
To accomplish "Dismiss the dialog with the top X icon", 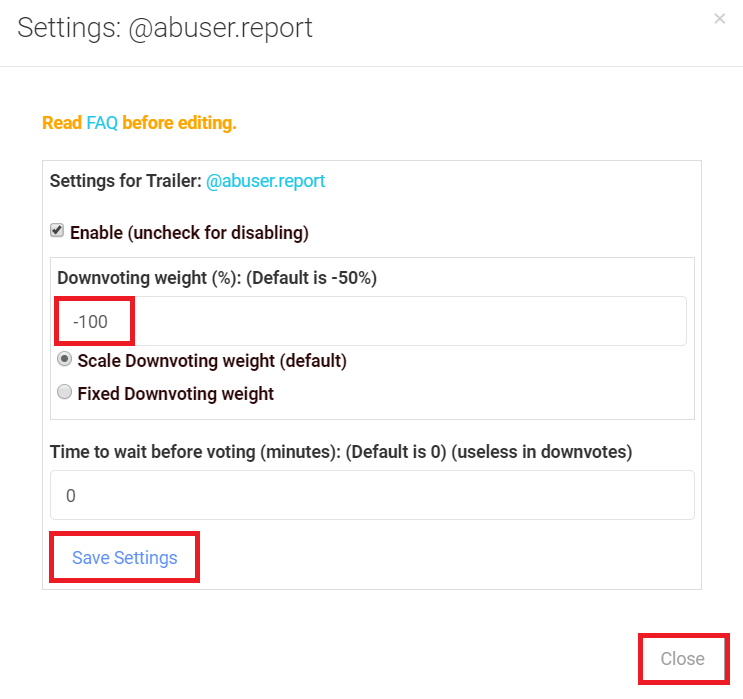I will [x=719, y=19].
